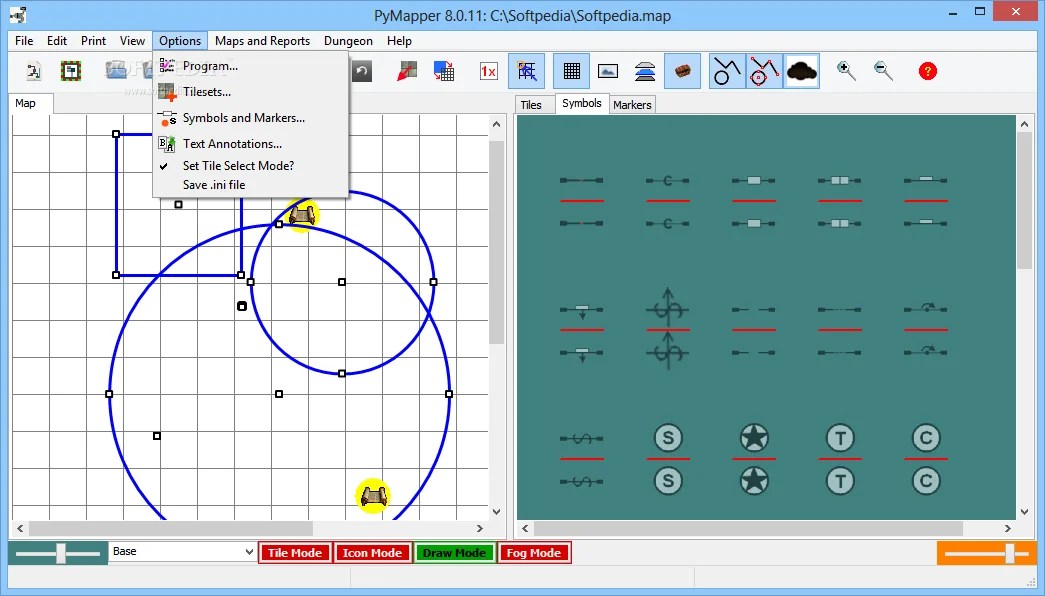Click Save .ini file menu entry
This screenshot has height=596, width=1045.
tap(251, 185)
